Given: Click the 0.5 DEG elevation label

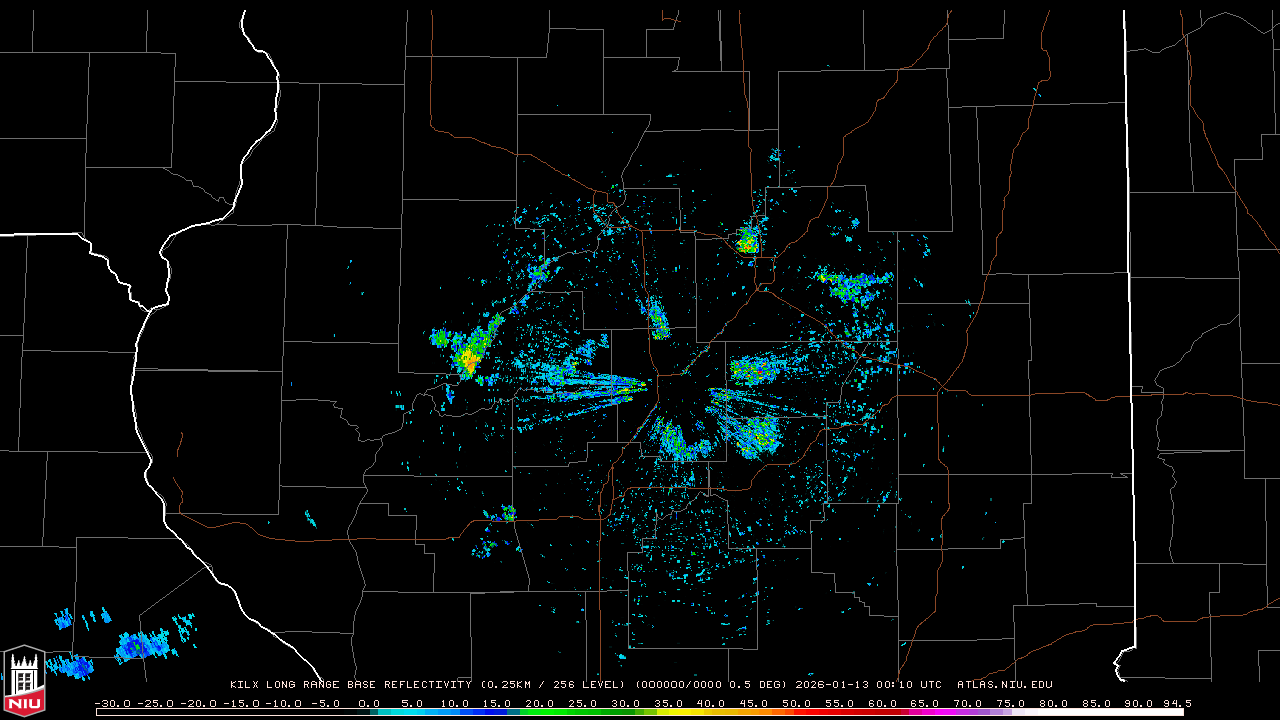Looking at the screenshot, I should (761, 685).
